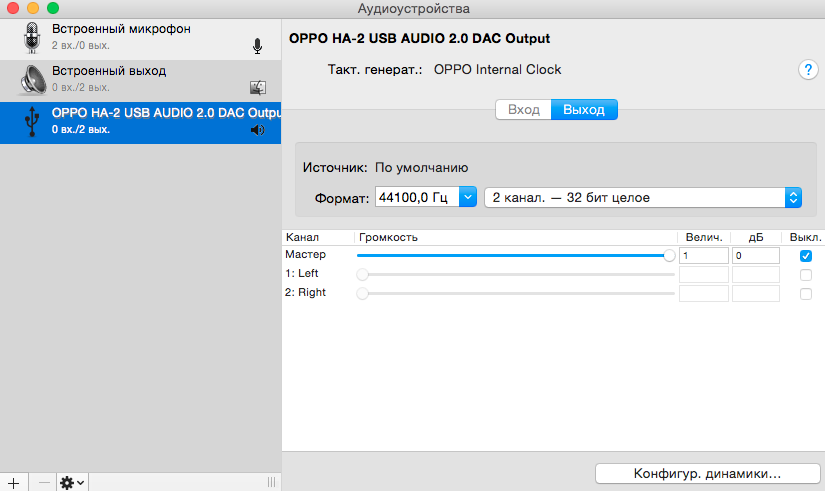Select the Встроенный выход device
The height and width of the screenshot is (491, 825).
tap(140, 81)
